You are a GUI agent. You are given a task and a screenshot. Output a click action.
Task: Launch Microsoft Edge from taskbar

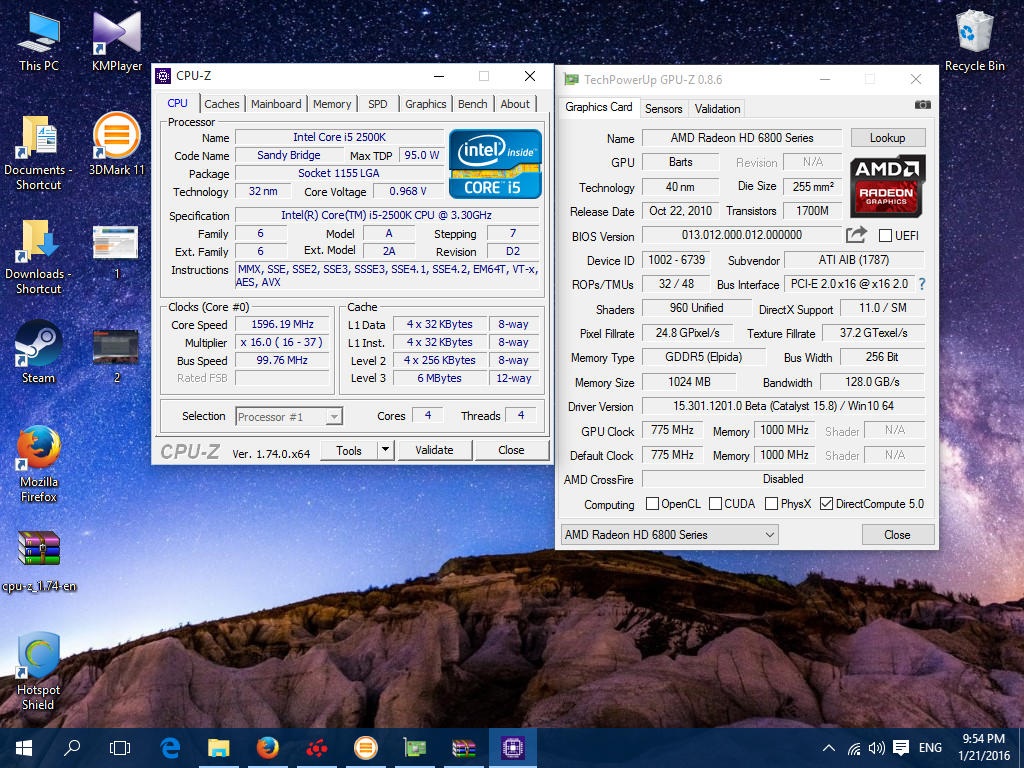click(170, 748)
